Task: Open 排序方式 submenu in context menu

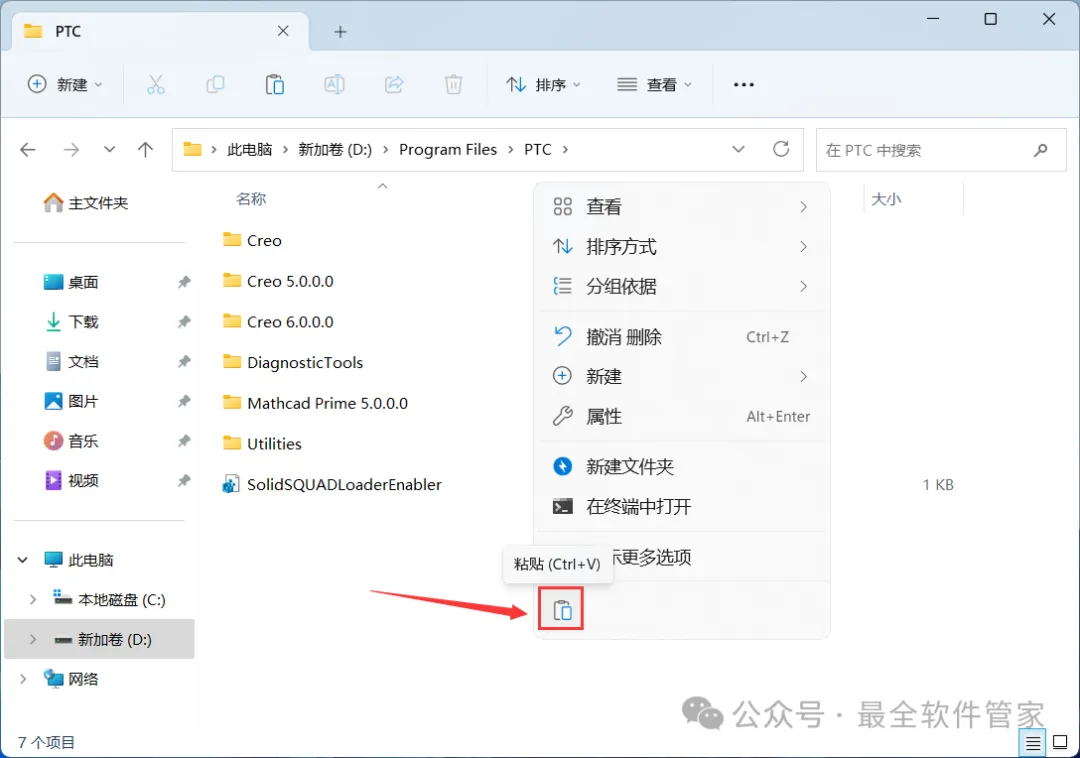Action: (681, 246)
